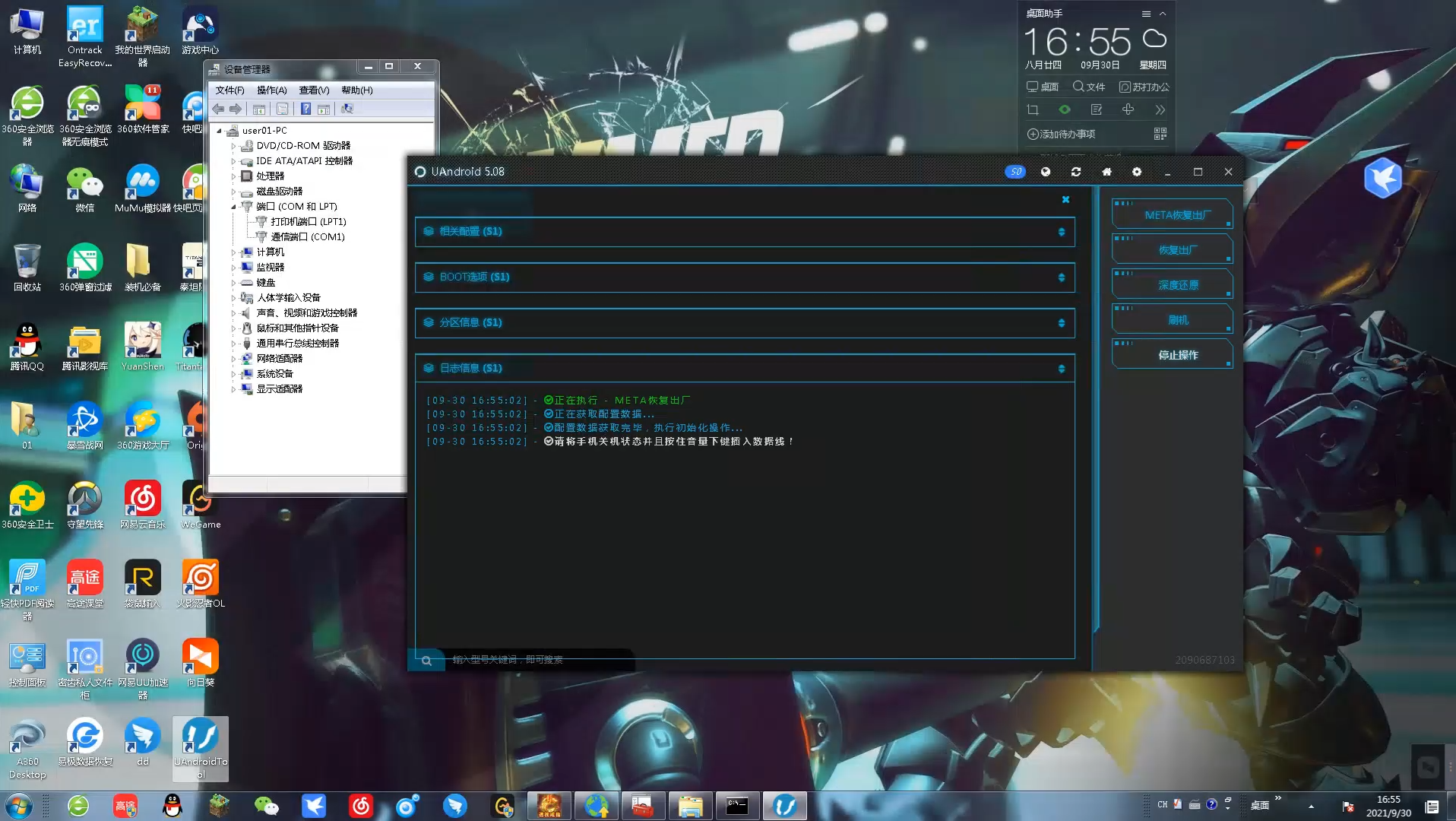Click the 停止操作 button

point(1172,355)
